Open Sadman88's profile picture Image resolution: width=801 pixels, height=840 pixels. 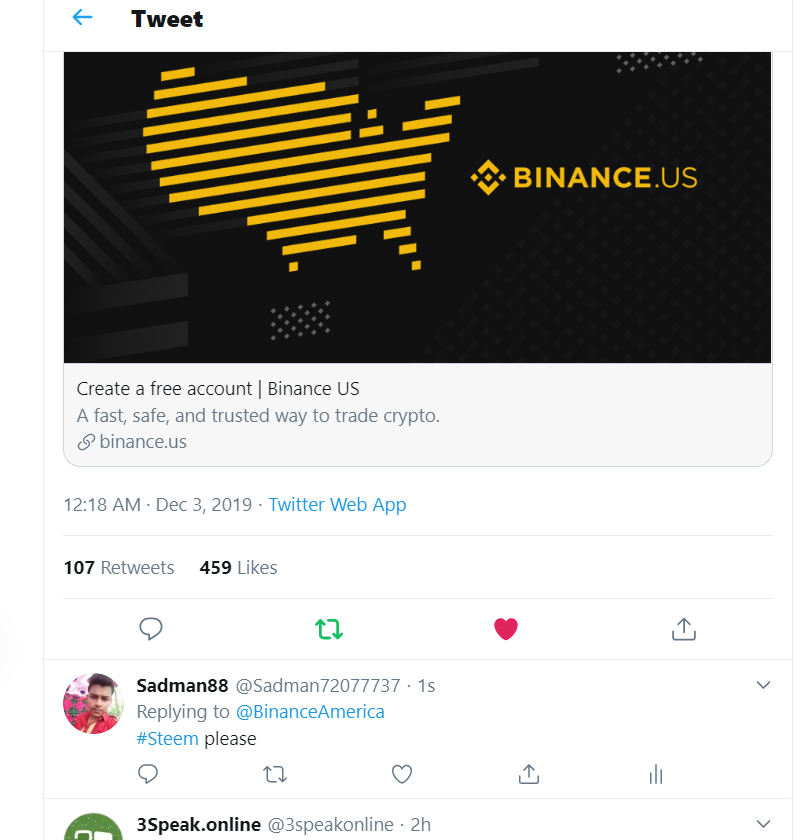[x=93, y=703]
